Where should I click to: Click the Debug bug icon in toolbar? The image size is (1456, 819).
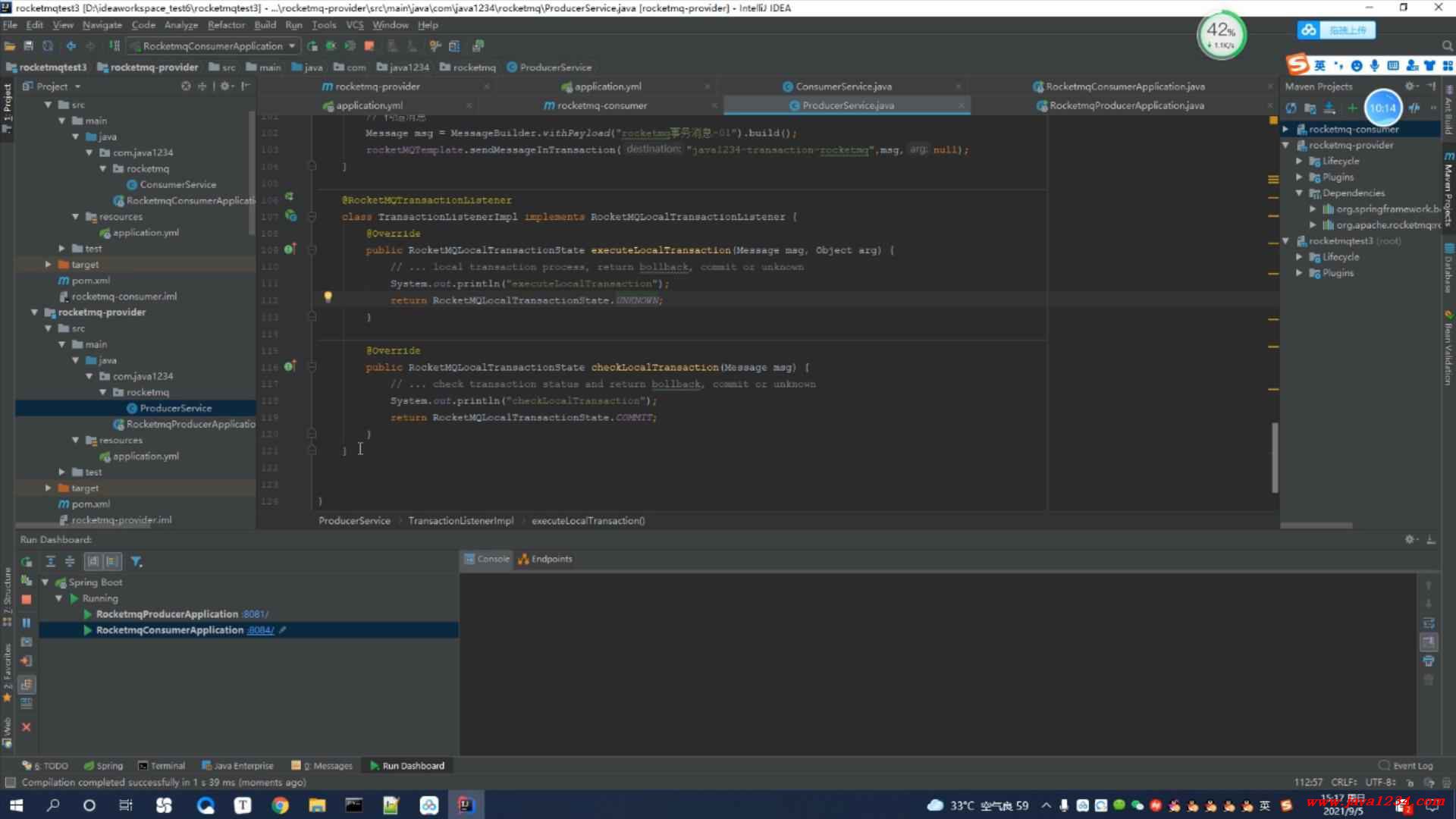pyautogui.click(x=331, y=46)
